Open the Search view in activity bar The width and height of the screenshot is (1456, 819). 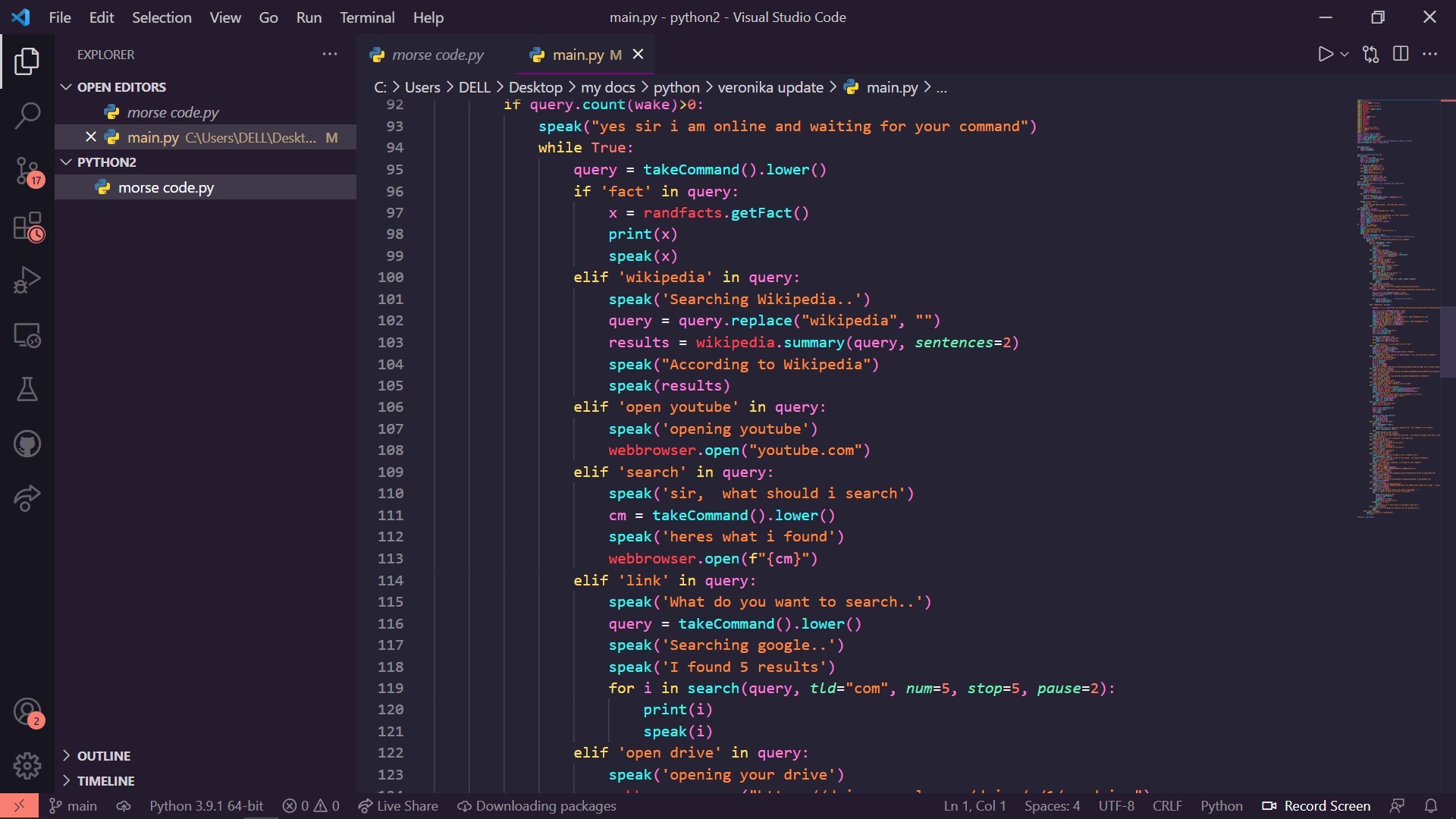click(x=27, y=116)
